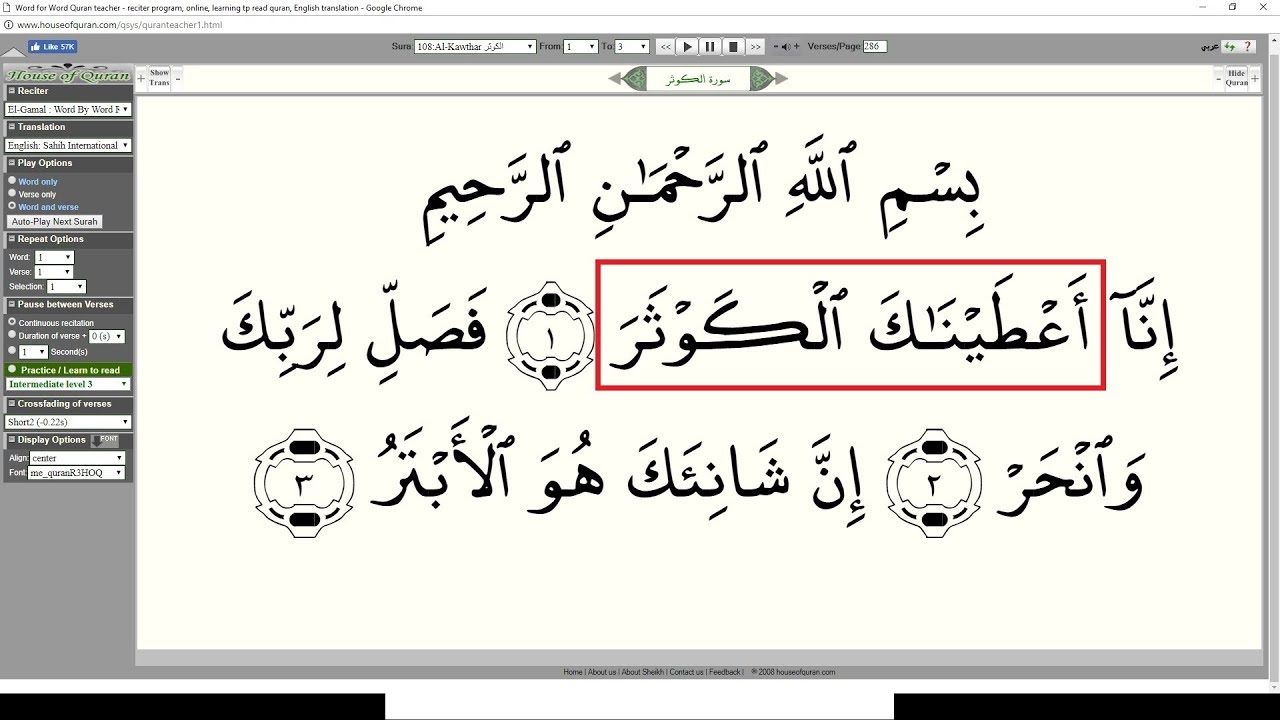Open the Feedback footer link

725,672
